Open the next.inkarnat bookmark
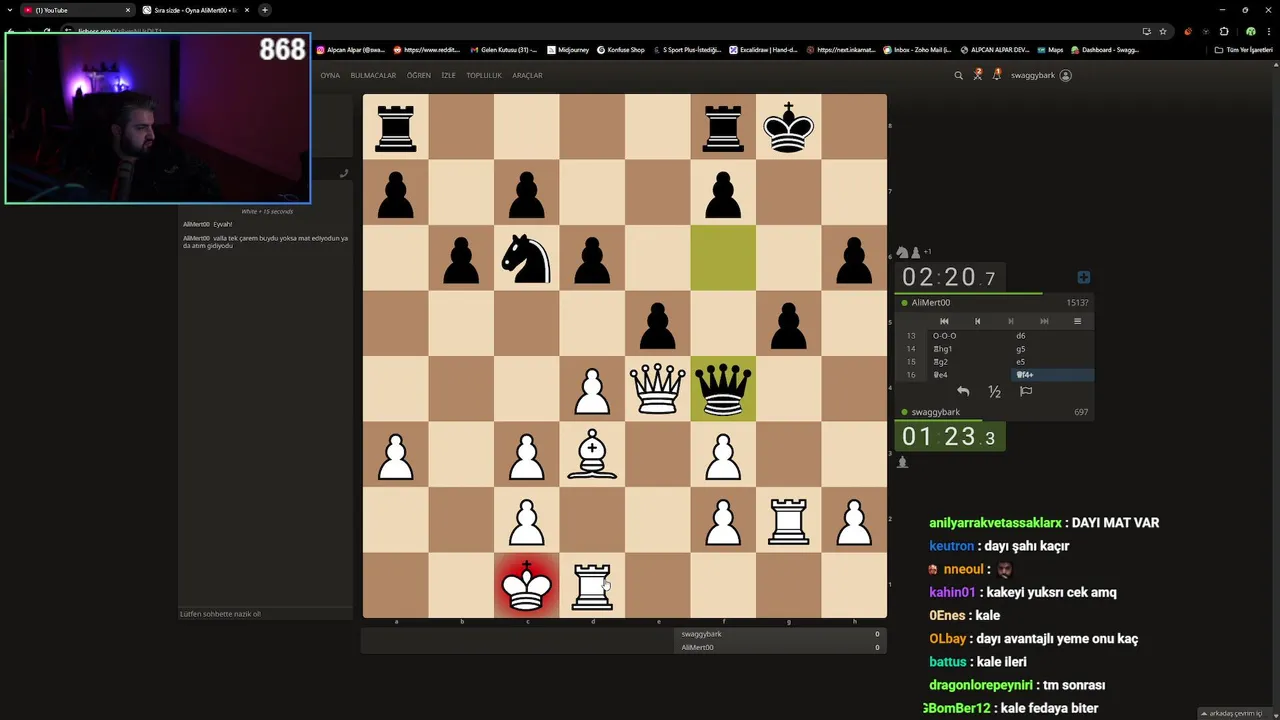The image size is (1280, 720). point(840,49)
